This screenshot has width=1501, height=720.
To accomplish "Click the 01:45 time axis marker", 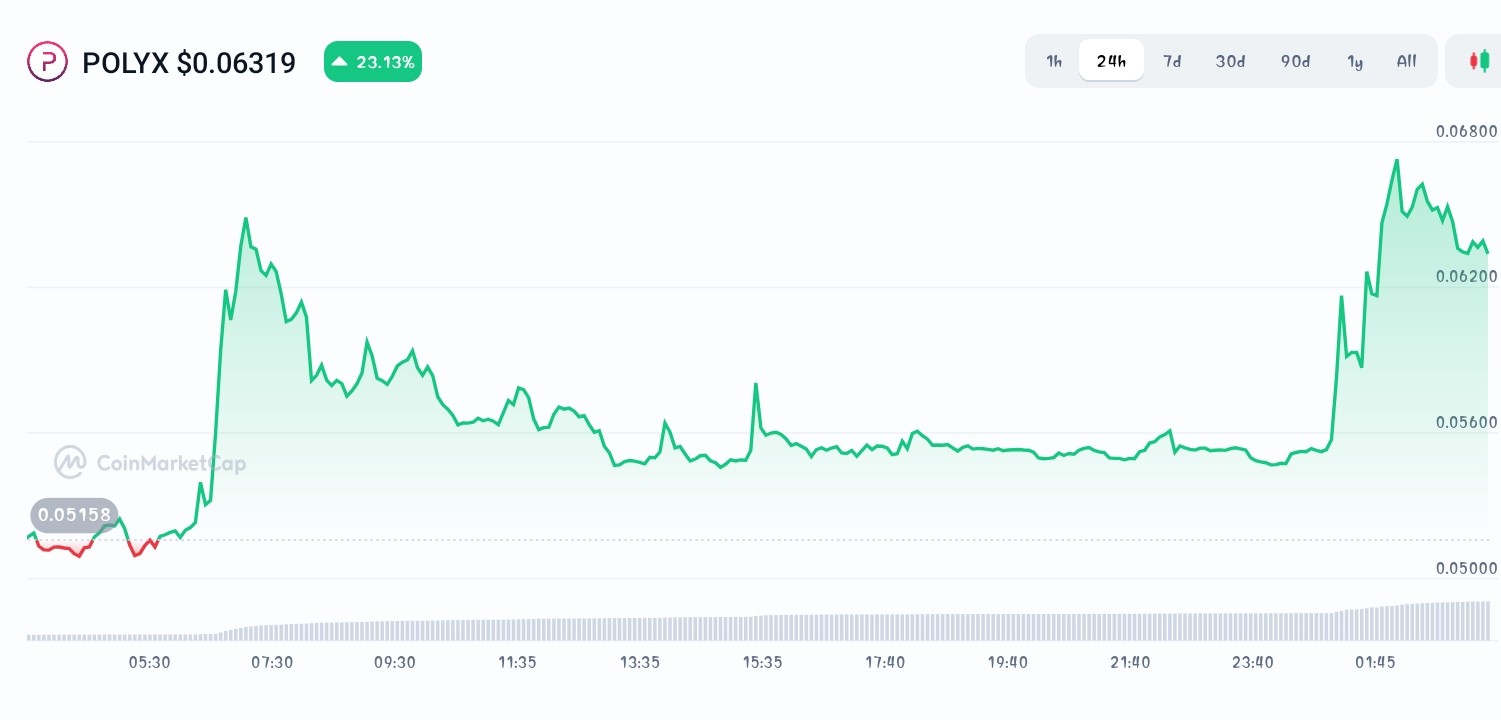I will [1375, 662].
